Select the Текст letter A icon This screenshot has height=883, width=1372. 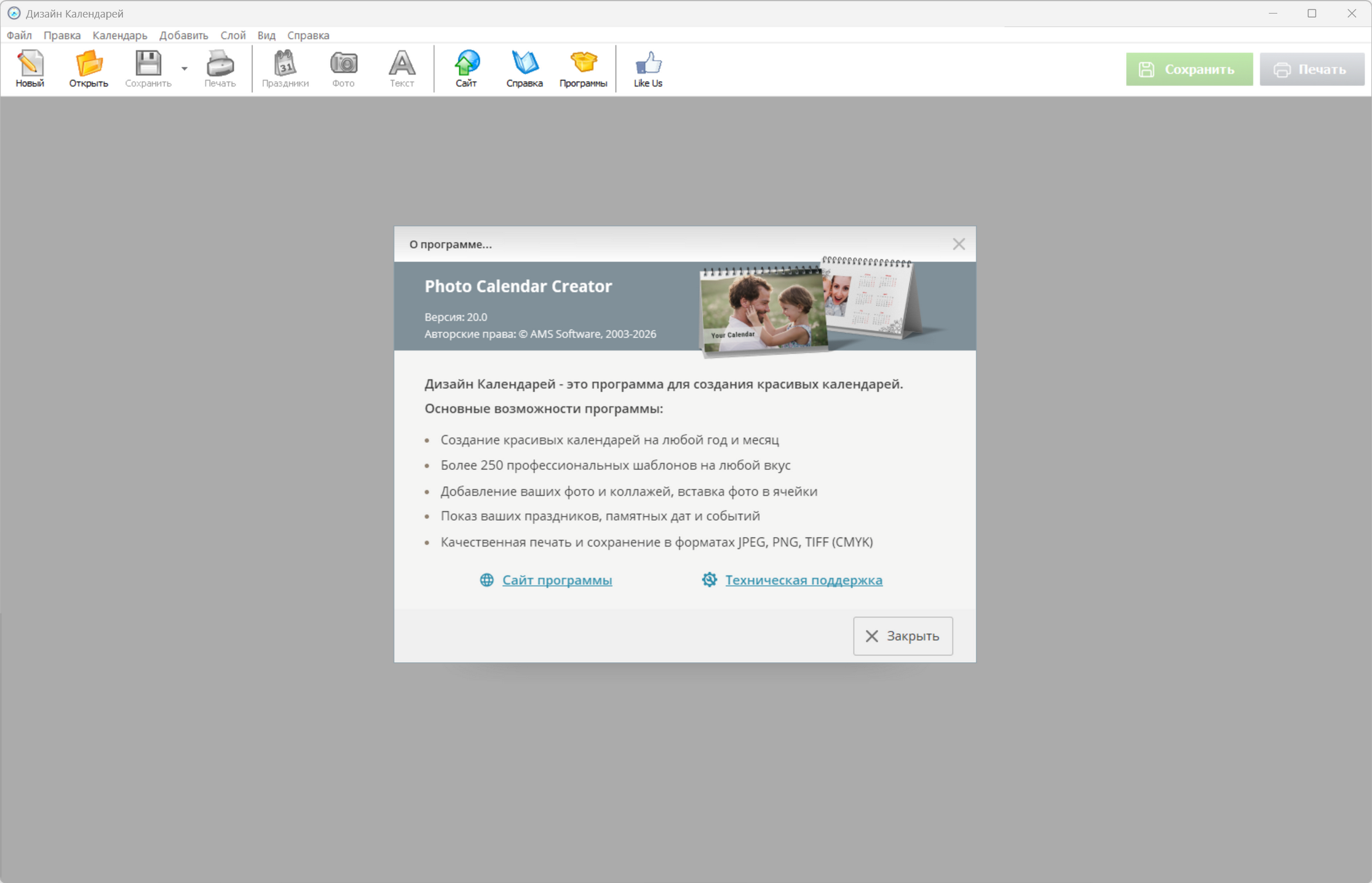402,63
